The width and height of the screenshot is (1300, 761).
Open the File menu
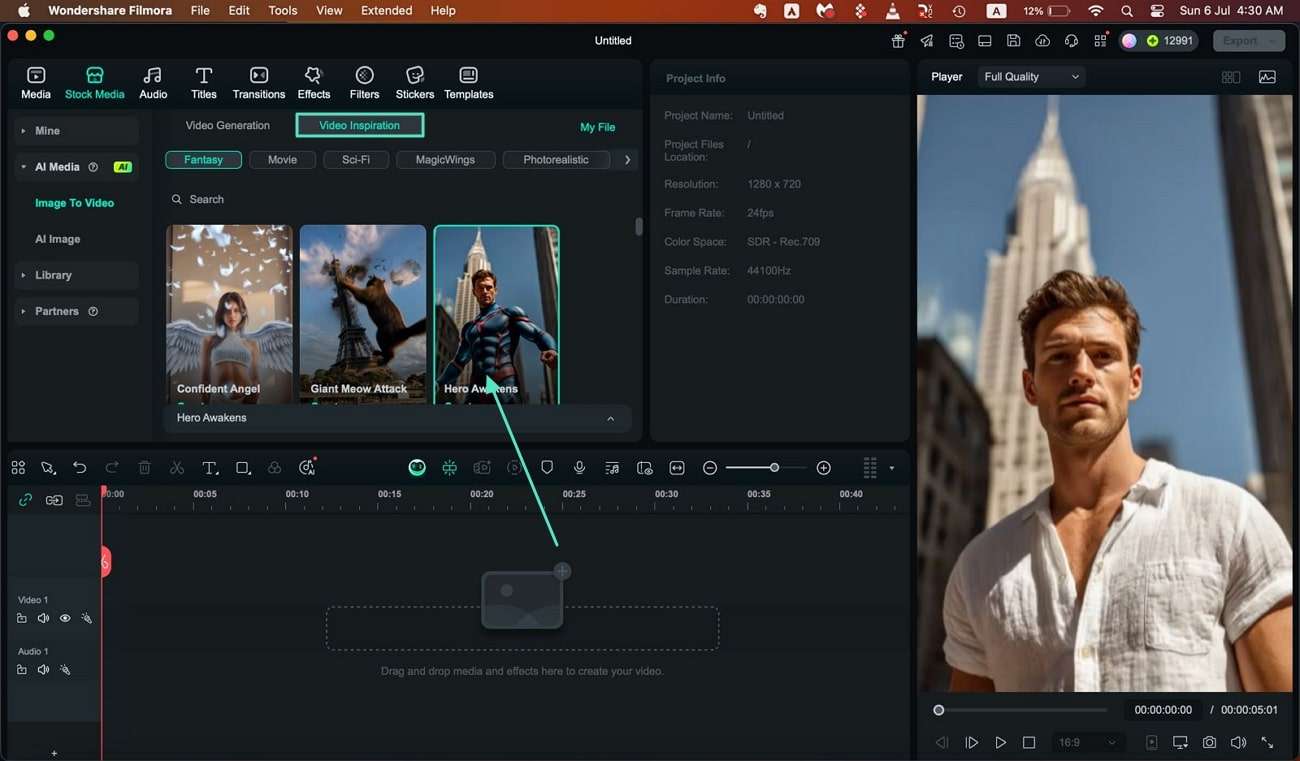(x=200, y=11)
